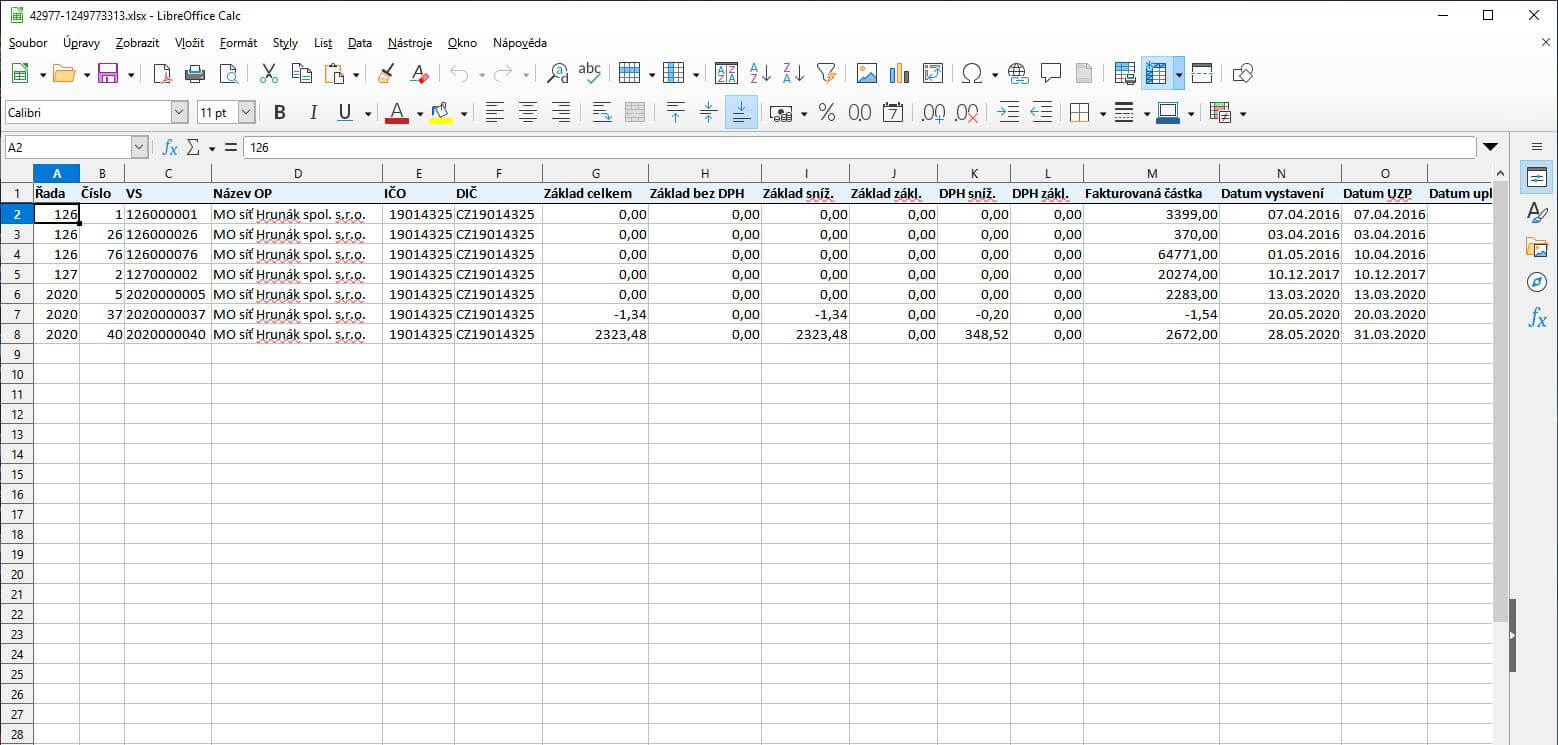Screen dimensions: 1558x745
Task: Cut the selection with scissors icon
Action: [x=268, y=73]
